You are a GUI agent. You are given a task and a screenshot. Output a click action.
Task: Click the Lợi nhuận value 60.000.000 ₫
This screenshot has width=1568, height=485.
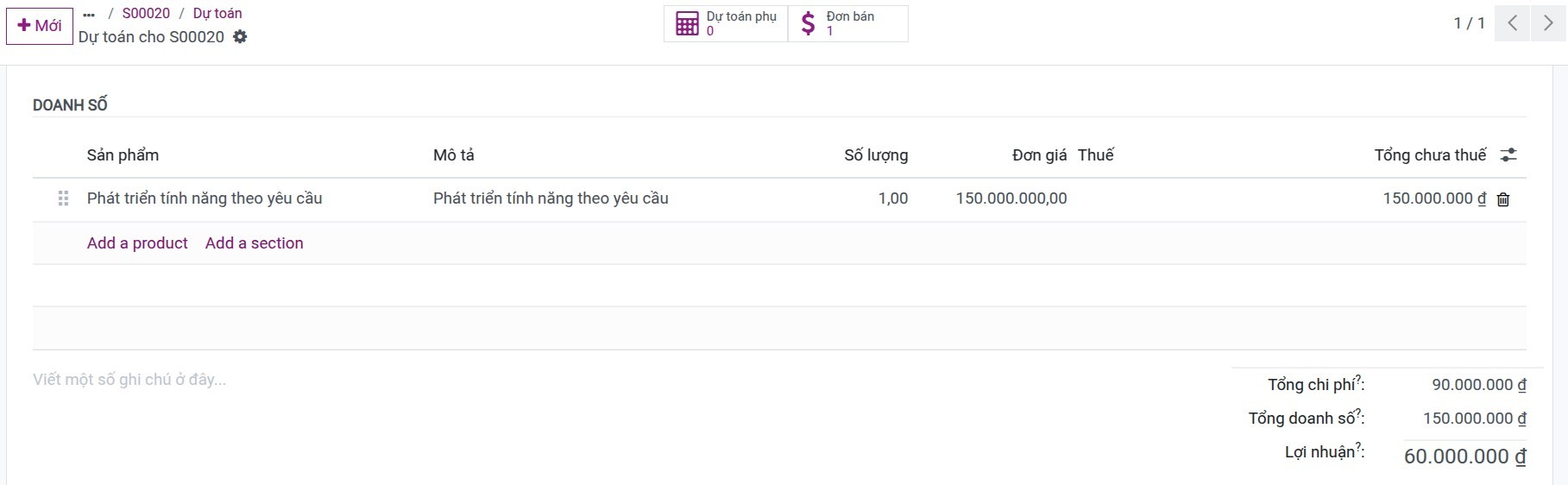[1465, 457]
